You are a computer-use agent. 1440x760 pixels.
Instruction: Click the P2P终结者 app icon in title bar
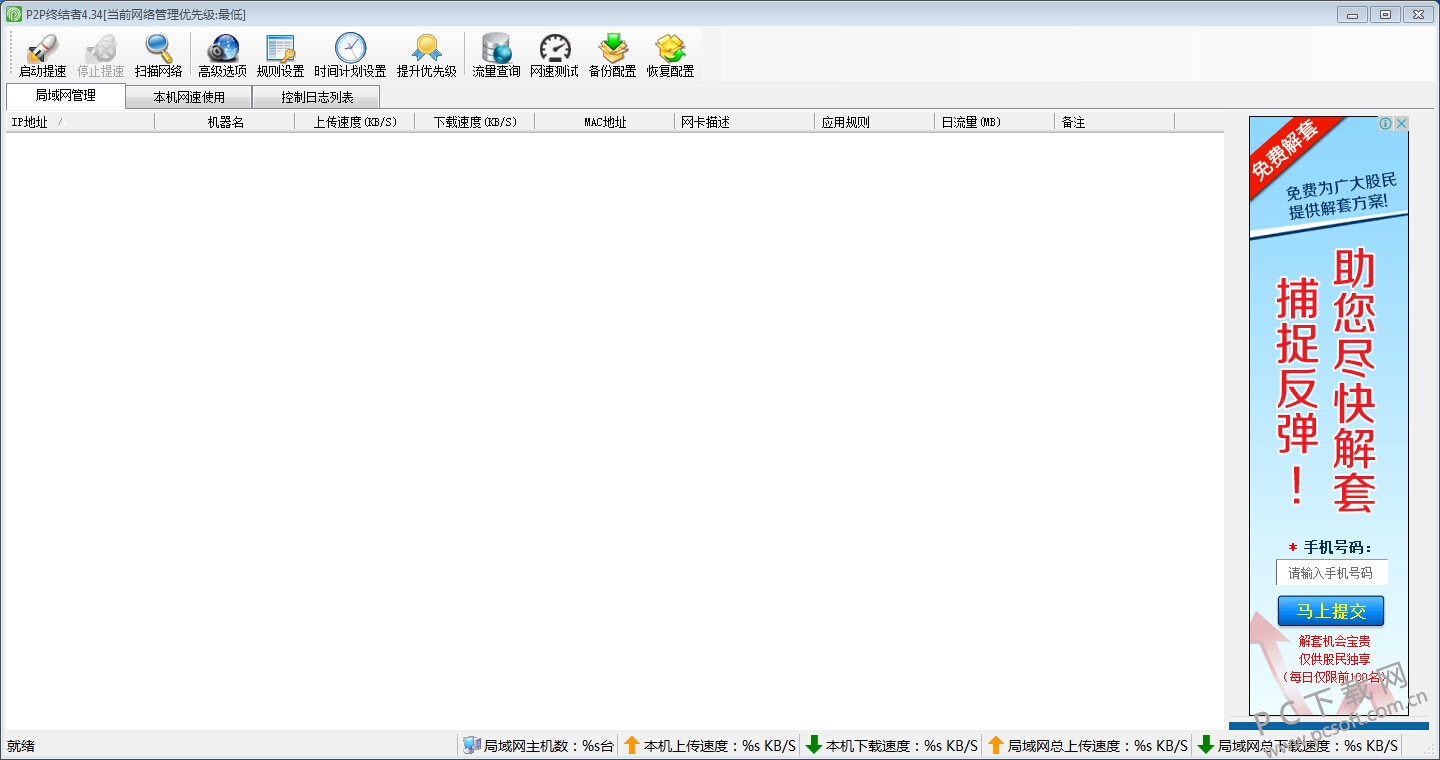[x=14, y=14]
